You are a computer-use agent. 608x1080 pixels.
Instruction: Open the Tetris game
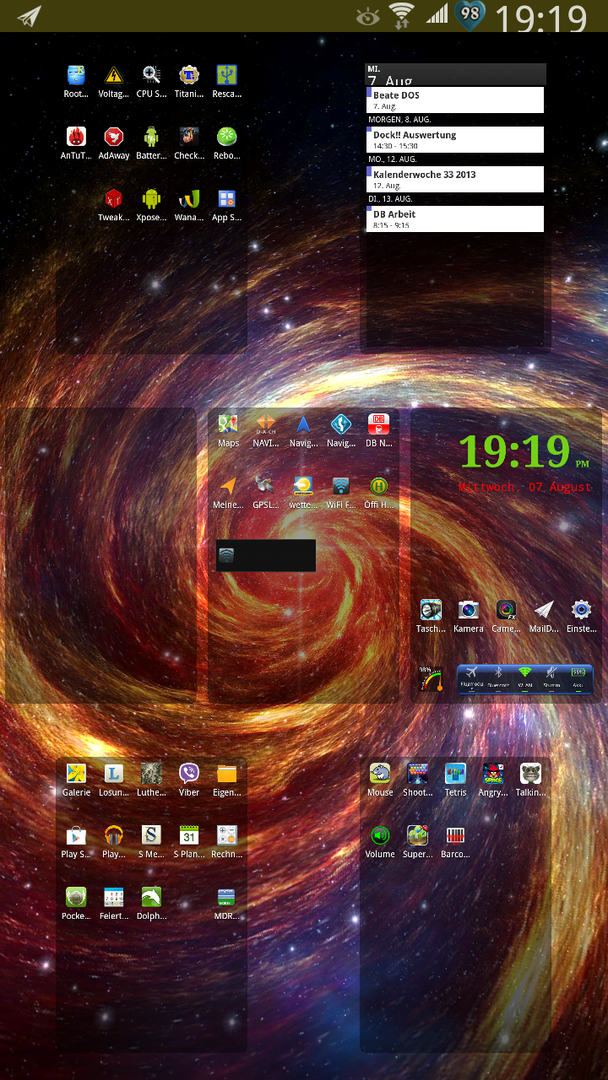click(455, 773)
